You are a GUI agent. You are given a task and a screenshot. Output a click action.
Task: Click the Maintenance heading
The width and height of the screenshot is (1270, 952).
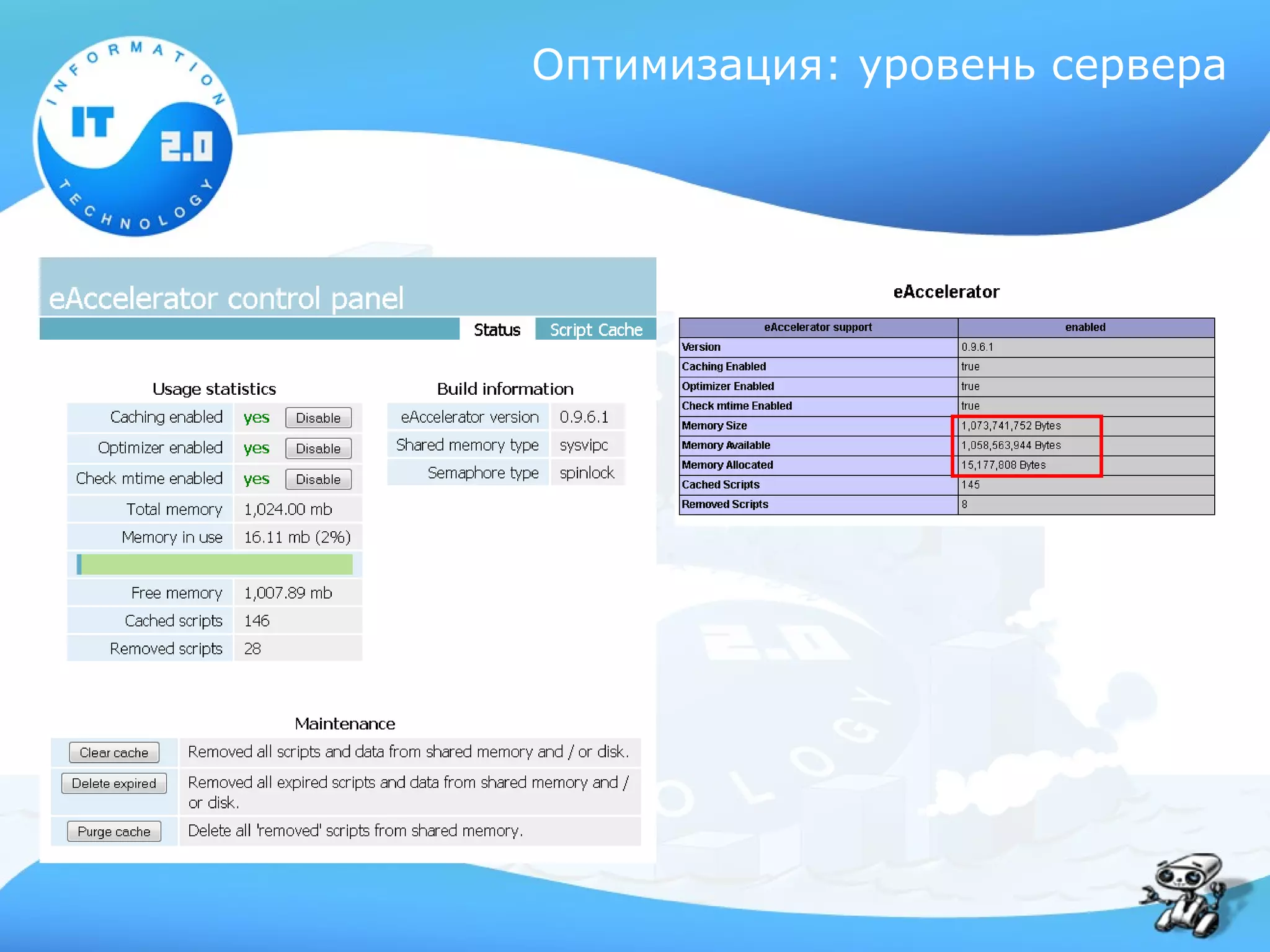pyautogui.click(x=345, y=724)
